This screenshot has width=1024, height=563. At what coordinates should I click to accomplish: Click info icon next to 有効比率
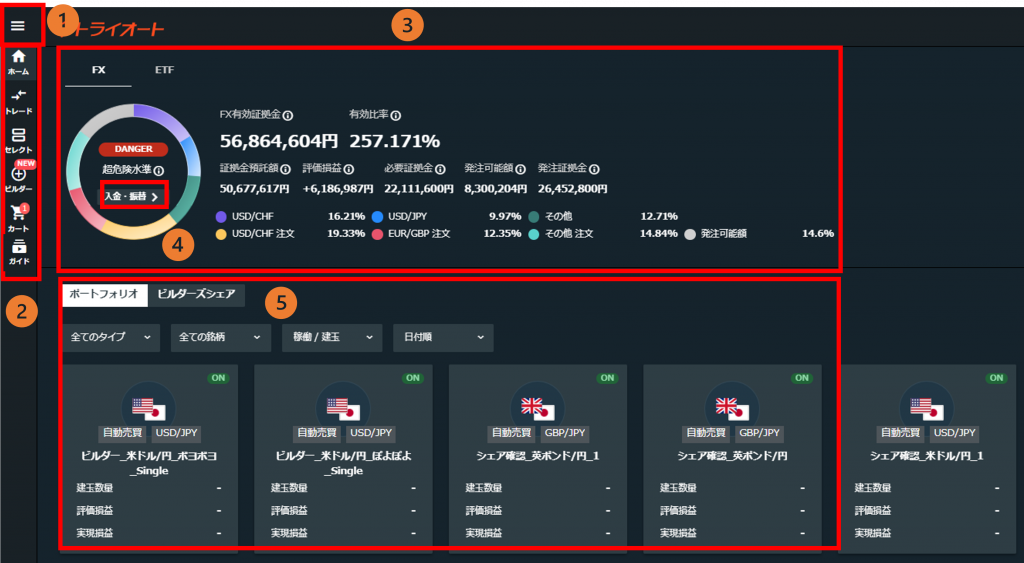pos(396,116)
